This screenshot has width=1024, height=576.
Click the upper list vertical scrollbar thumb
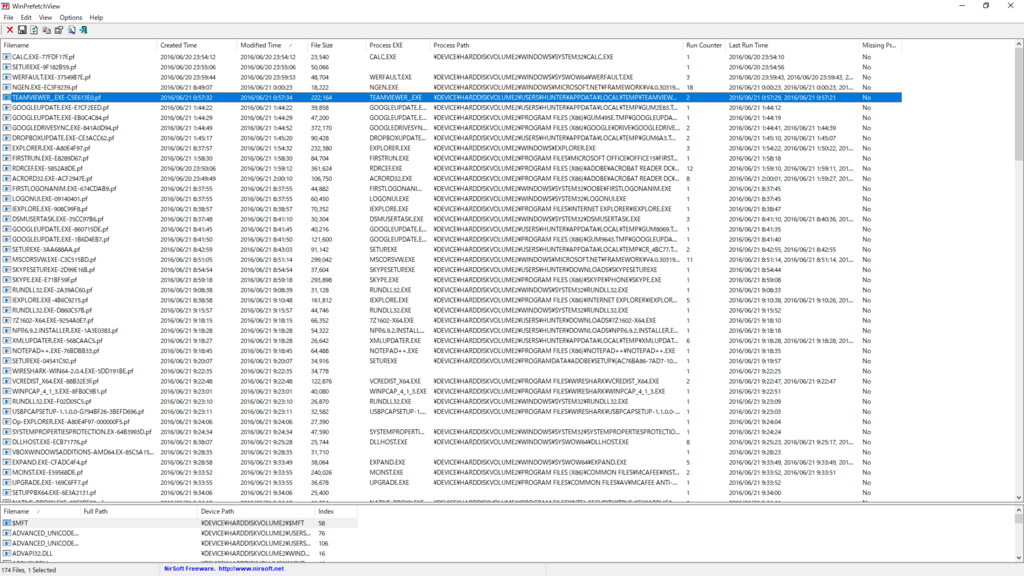[x=1018, y=104]
